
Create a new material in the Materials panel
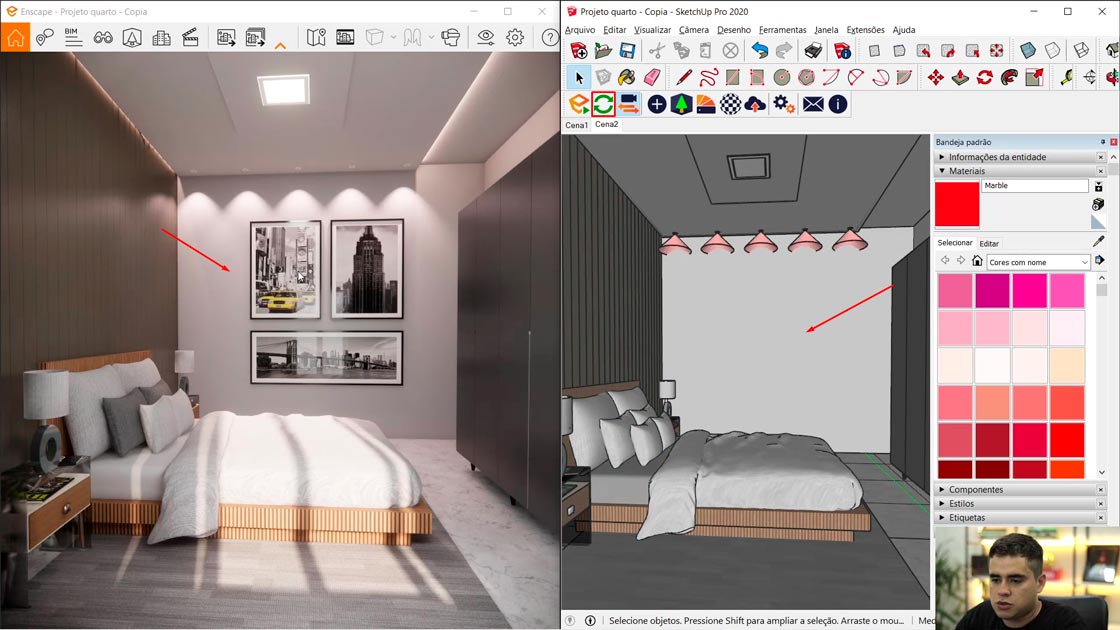(x=1098, y=186)
